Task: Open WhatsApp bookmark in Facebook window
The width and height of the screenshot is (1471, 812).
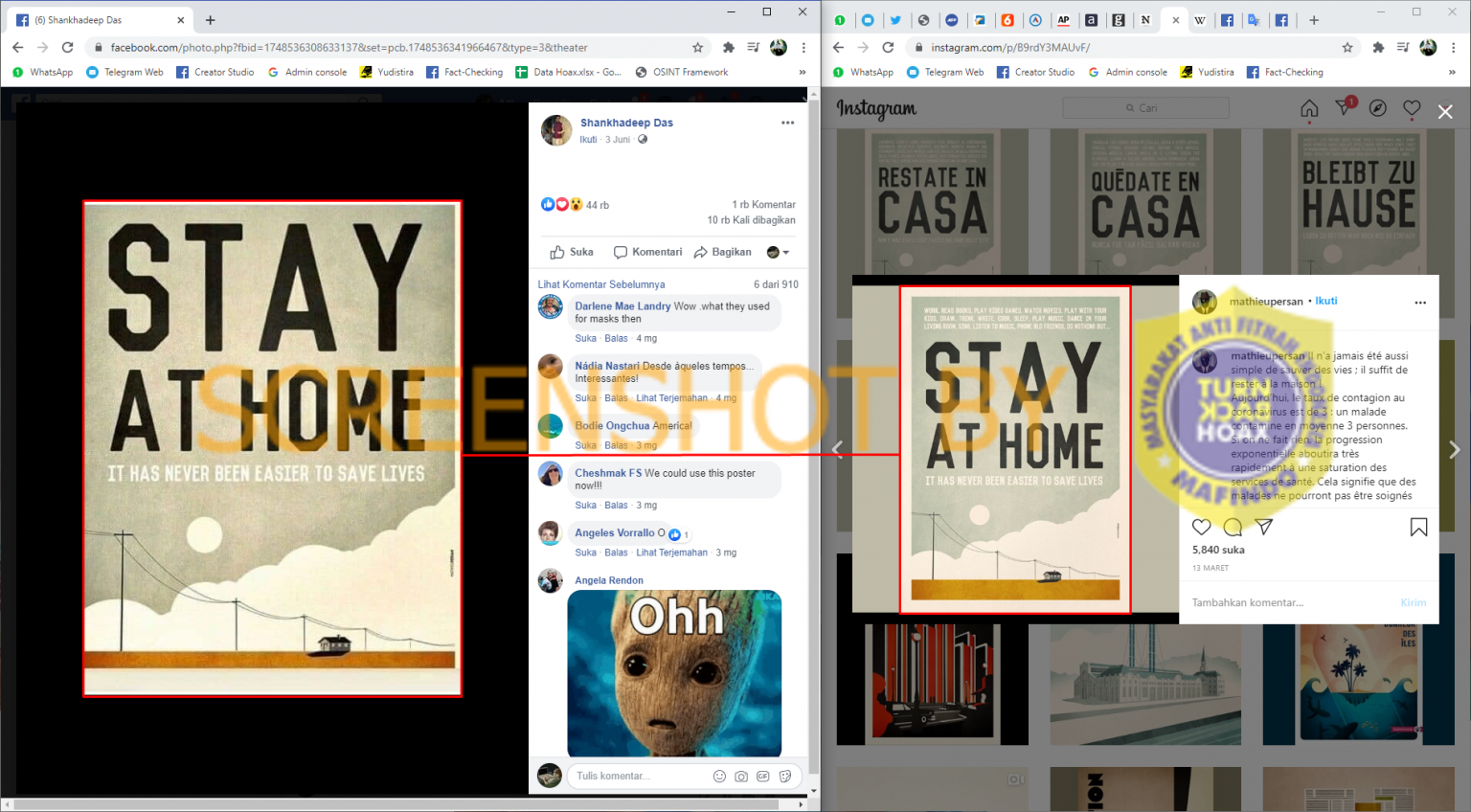Action: point(43,72)
